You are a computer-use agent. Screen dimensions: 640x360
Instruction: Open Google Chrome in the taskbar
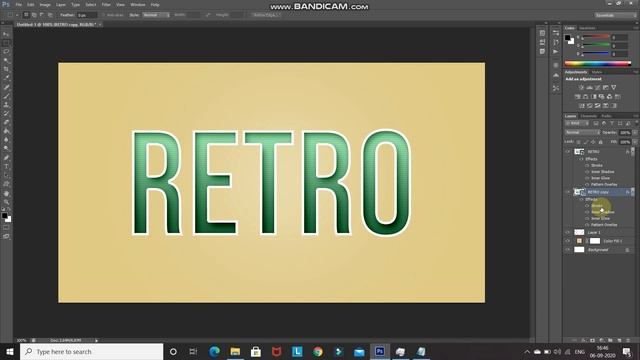coord(318,351)
